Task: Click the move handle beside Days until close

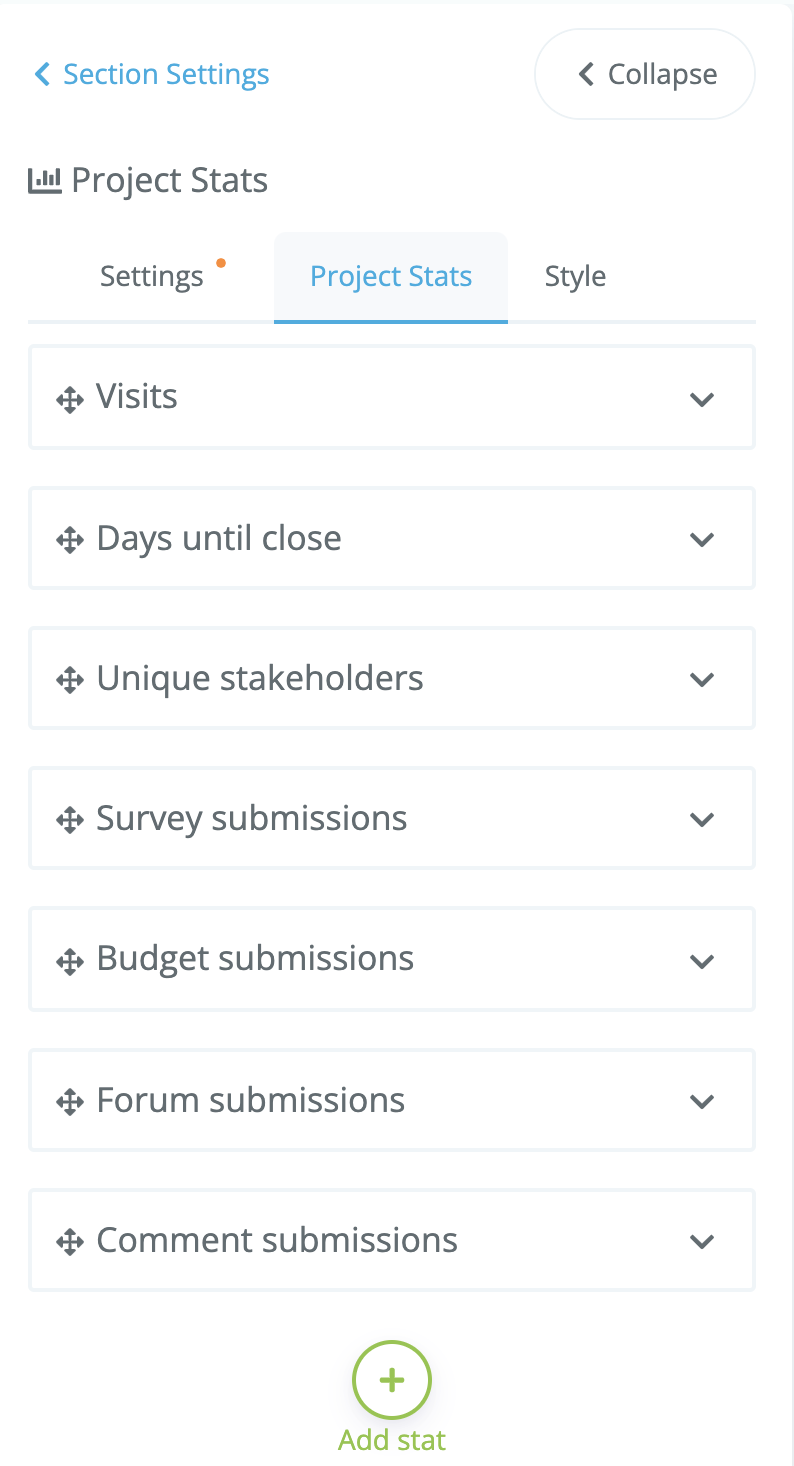Action: (69, 542)
